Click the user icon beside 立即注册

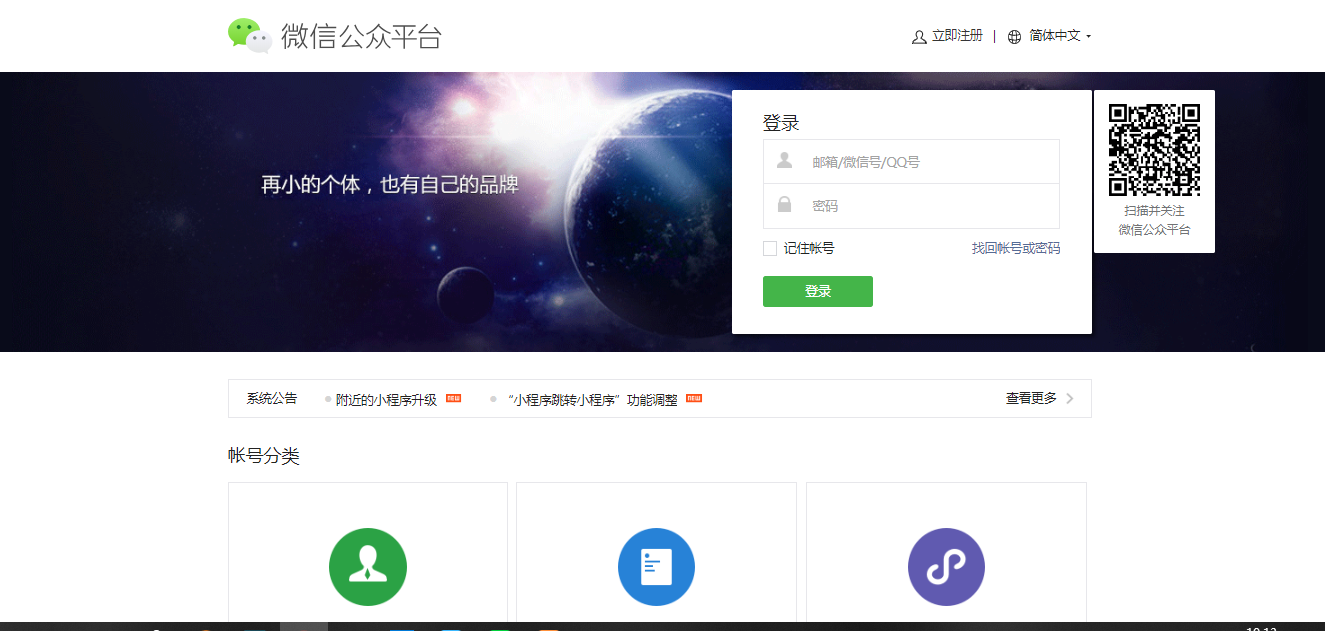(x=919, y=37)
